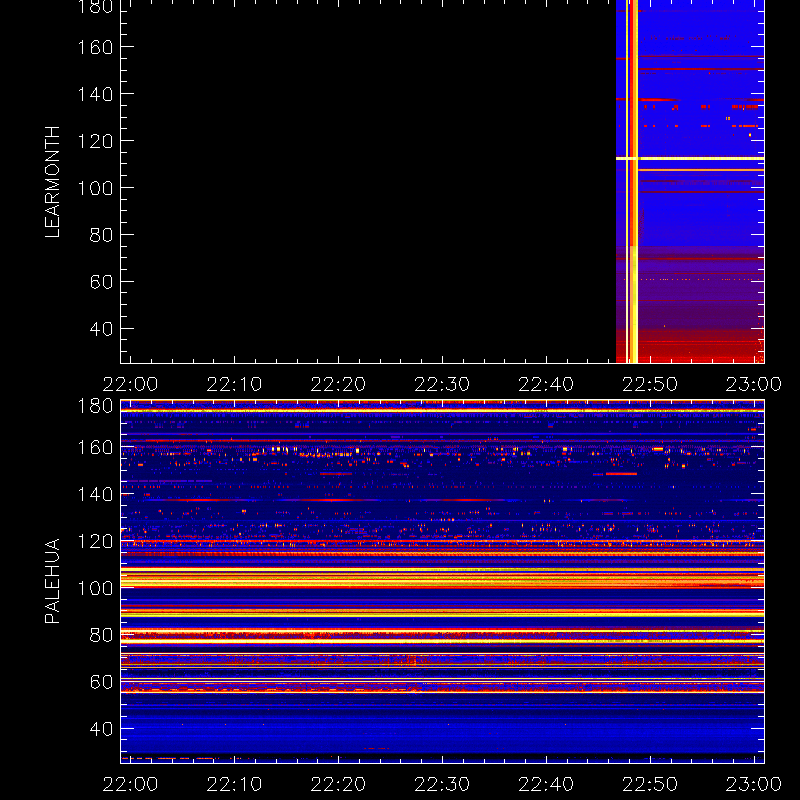This screenshot has width=800, height=800.
Task: Select the 100 tick label on the Learmonth plot
Action: pyautogui.click(x=95, y=188)
